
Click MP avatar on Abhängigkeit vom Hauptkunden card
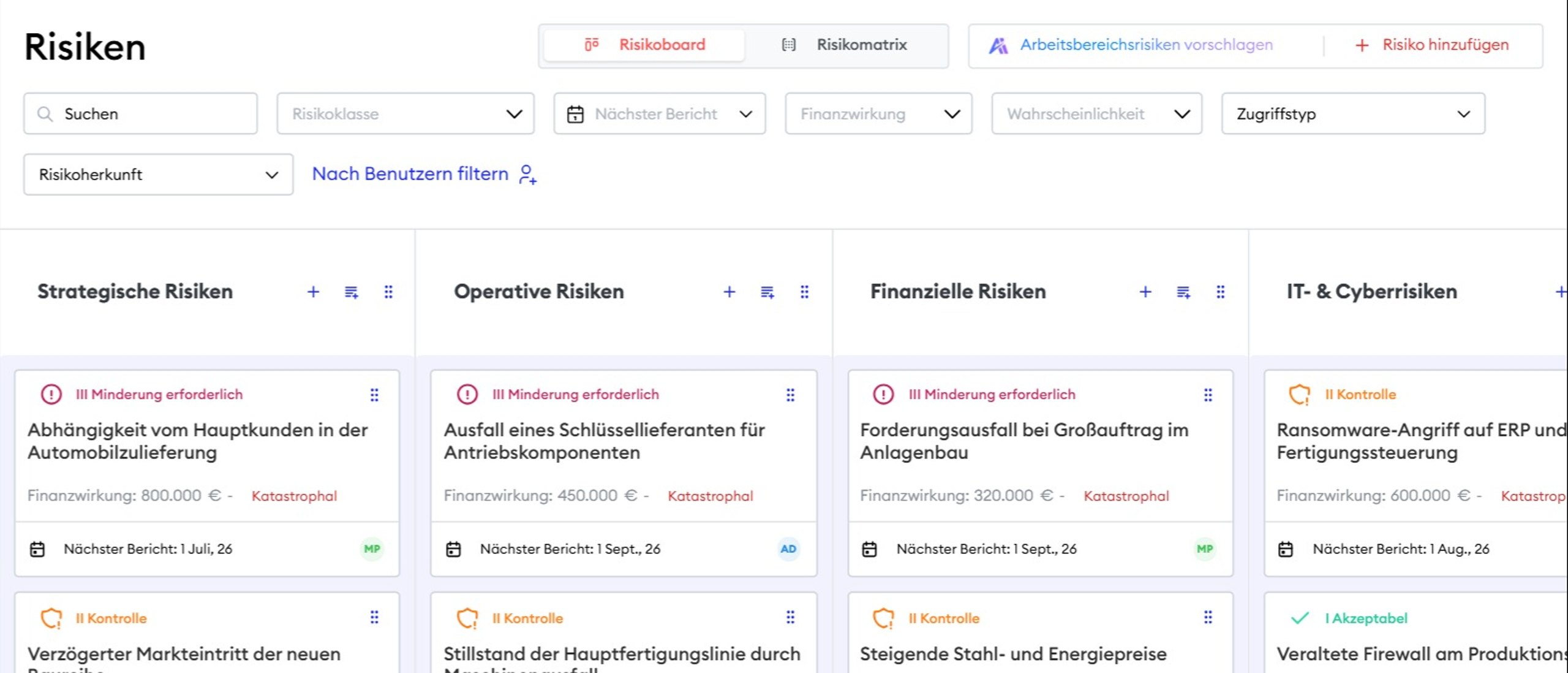click(372, 549)
